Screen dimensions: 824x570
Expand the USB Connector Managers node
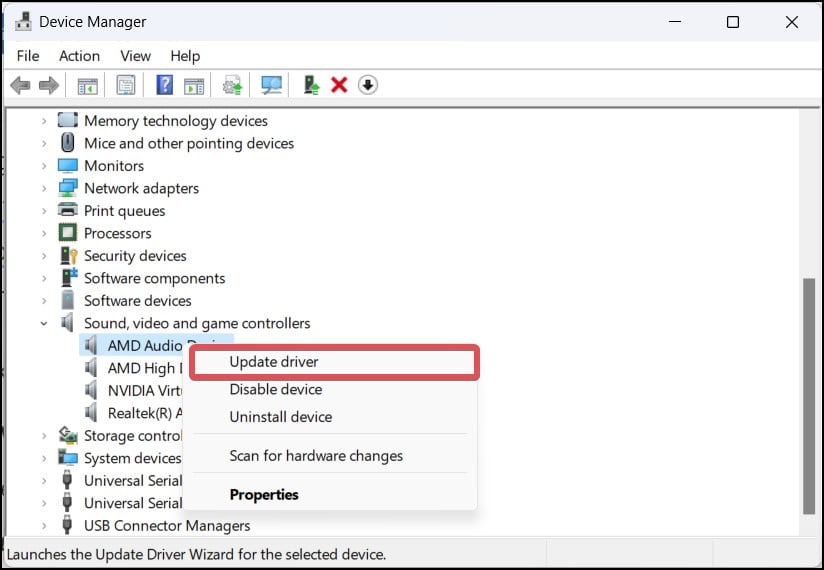[x=44, y=526]
